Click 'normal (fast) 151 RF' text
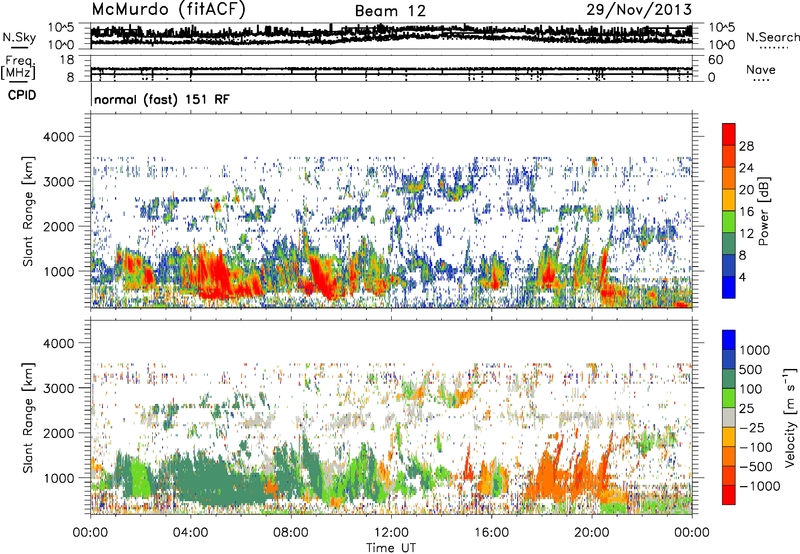The height and width of the screenshot is (554, 800). pyautogui.click(x=162, y=99)
